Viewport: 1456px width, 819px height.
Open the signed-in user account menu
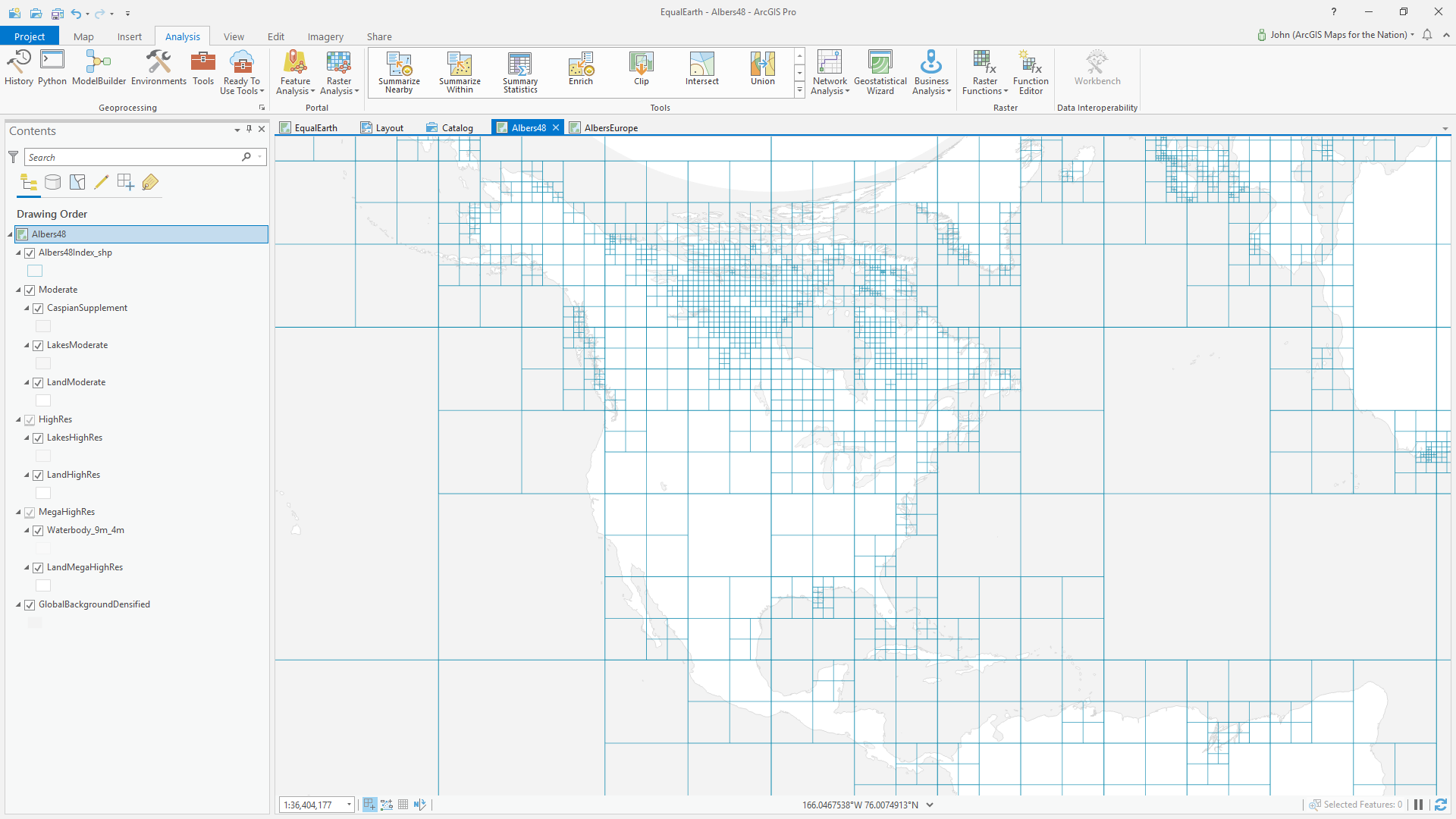pyautogui.click(x=1335, y=35)
